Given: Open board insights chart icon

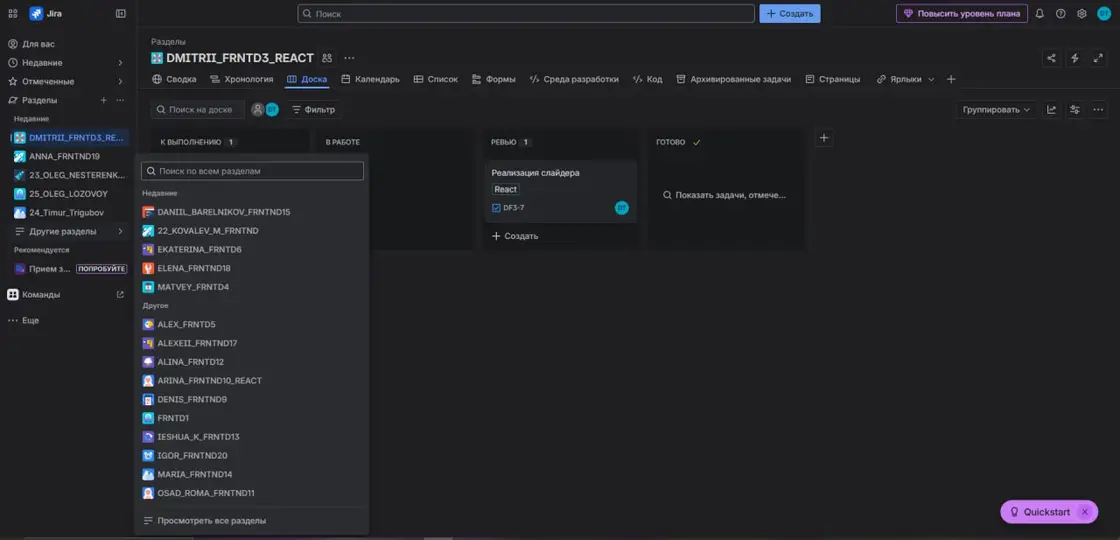Looking at the screenshot, I should coord(1051,110).
